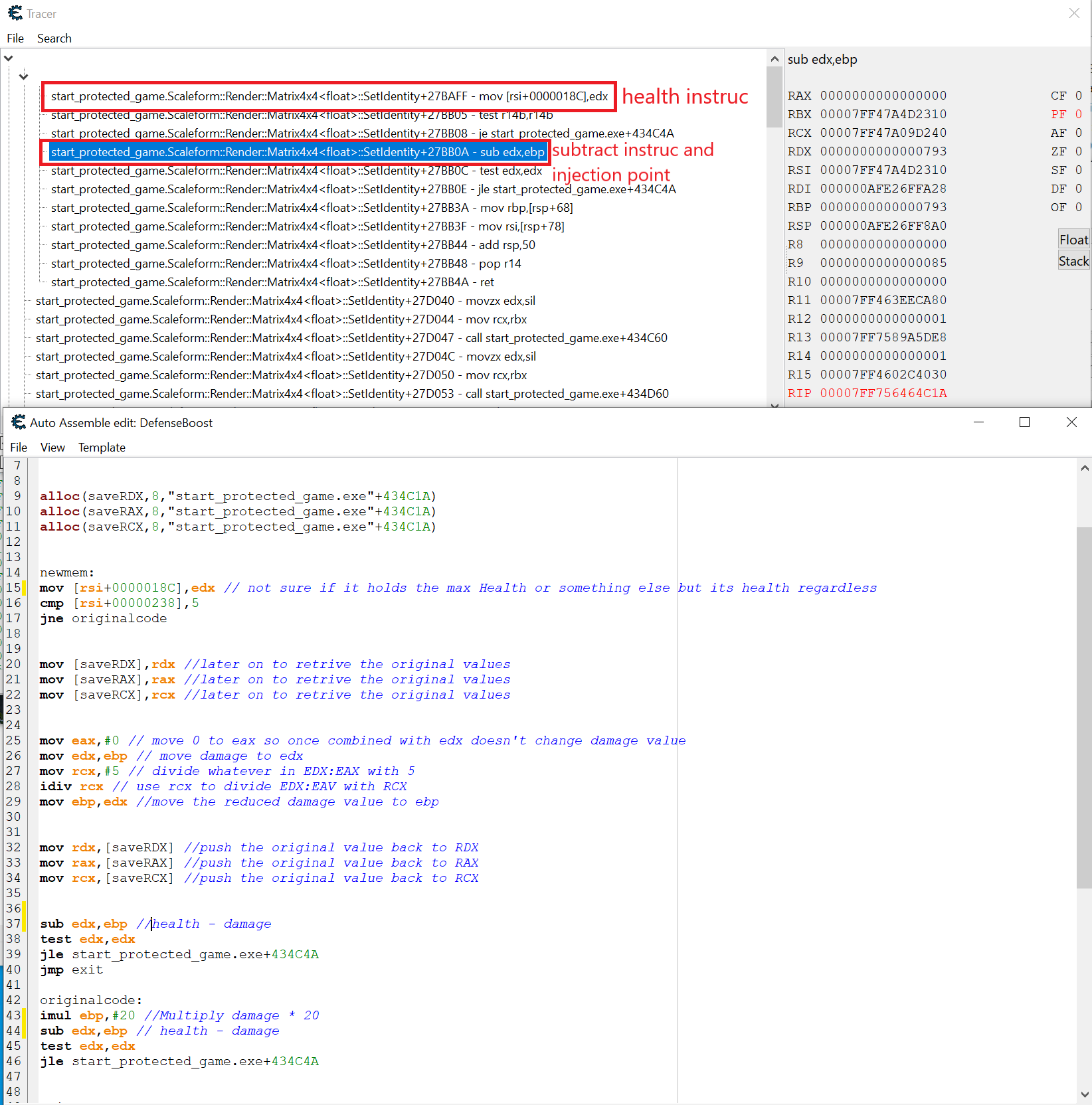Click the script editor vertical scrollbar thumb
Screen dimensions: 1092x1105
[x=1084, y=707]
